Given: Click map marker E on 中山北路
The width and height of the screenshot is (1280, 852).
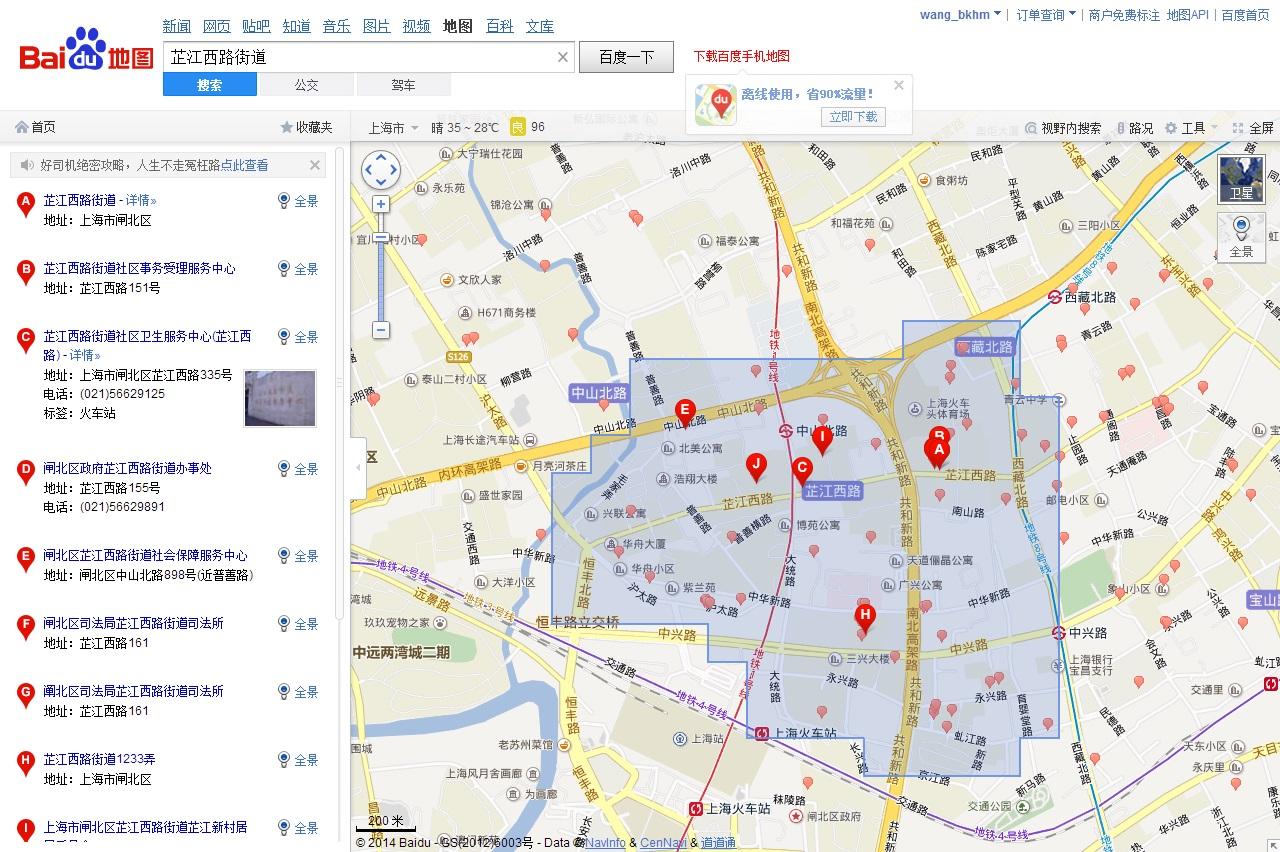Looking at the screenshot, I should [x=685, y=413].
